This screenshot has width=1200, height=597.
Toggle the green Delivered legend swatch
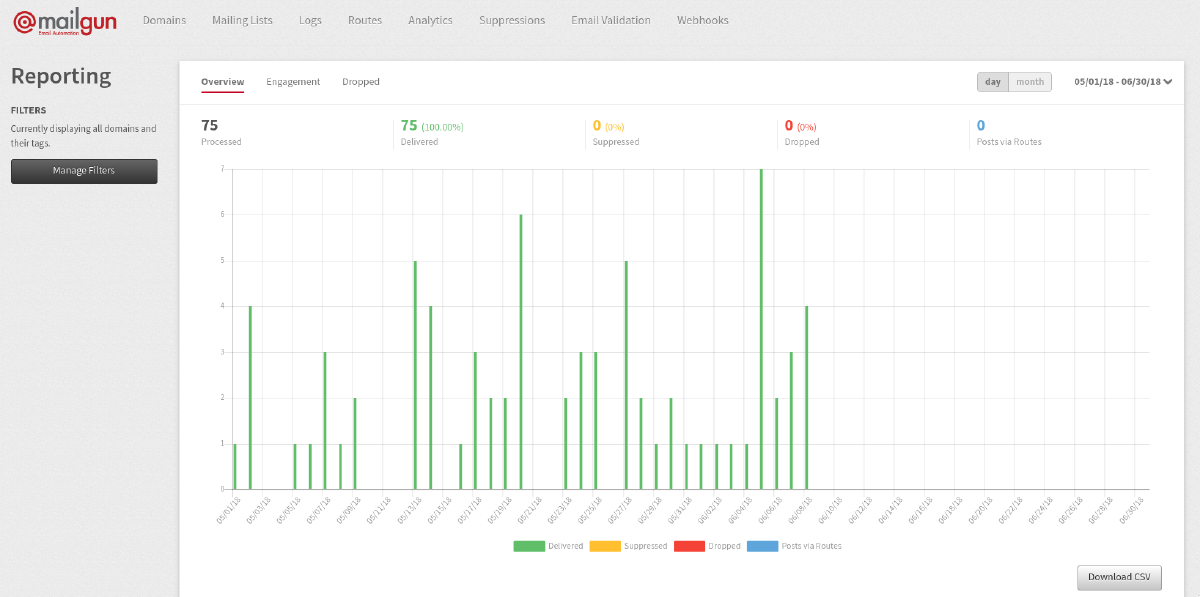[x=529, y=546]
